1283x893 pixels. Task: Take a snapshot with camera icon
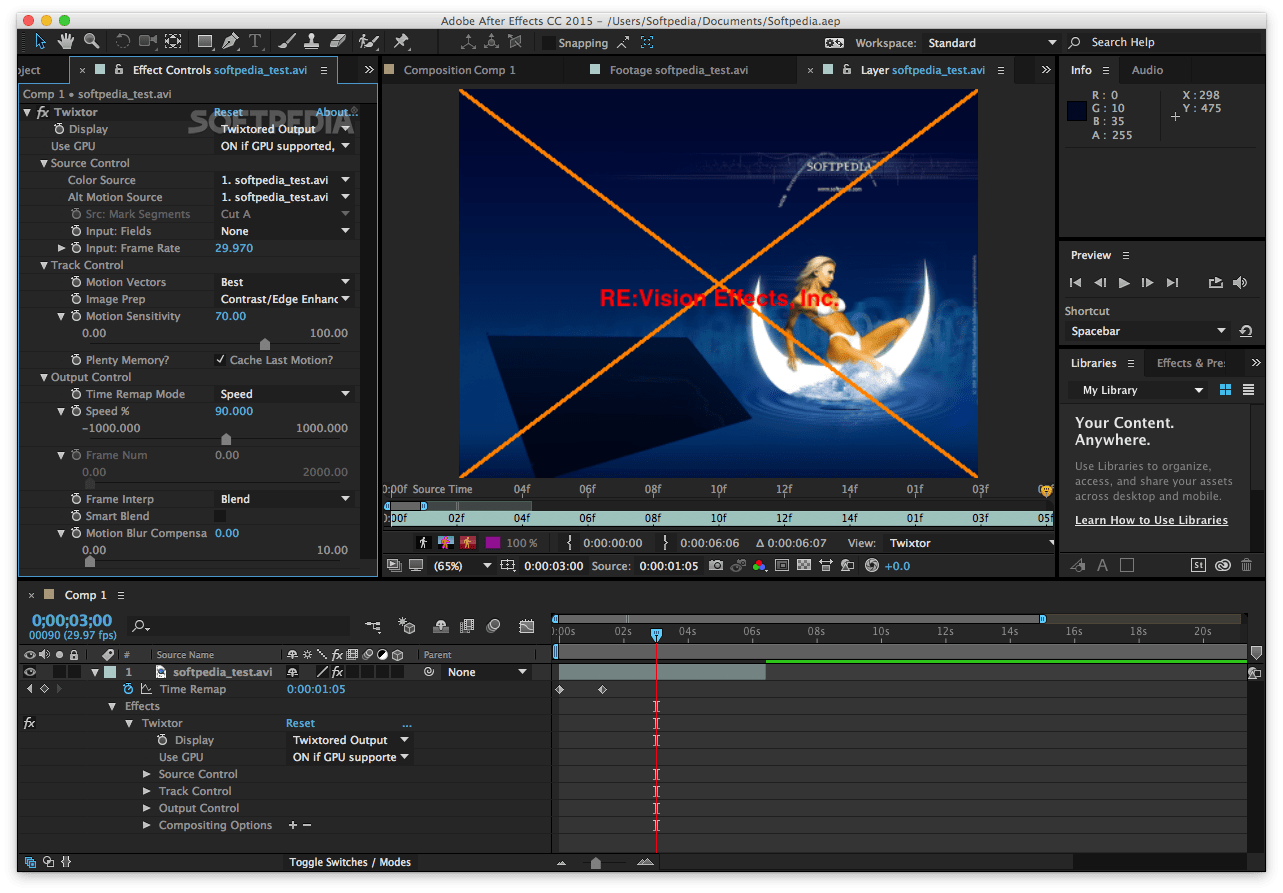pyautogui.click(x=715, y=566)
